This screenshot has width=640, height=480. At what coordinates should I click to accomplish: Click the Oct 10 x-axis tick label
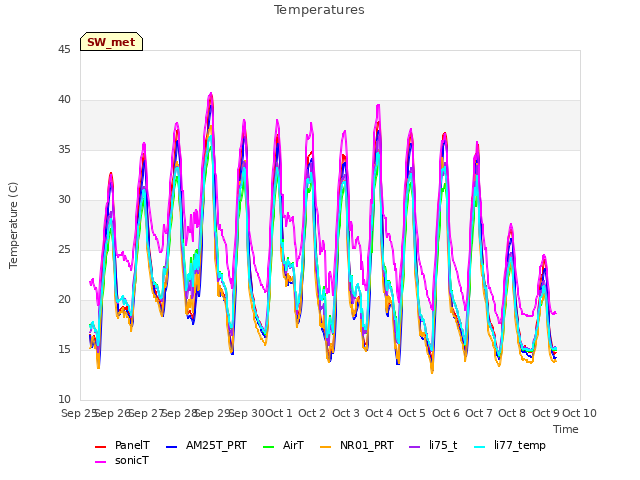[x=580, y=413]
